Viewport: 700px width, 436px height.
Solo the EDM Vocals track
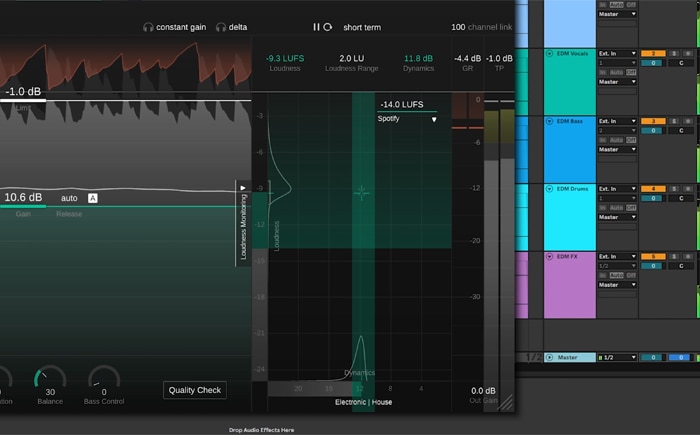tap(674, 54)
